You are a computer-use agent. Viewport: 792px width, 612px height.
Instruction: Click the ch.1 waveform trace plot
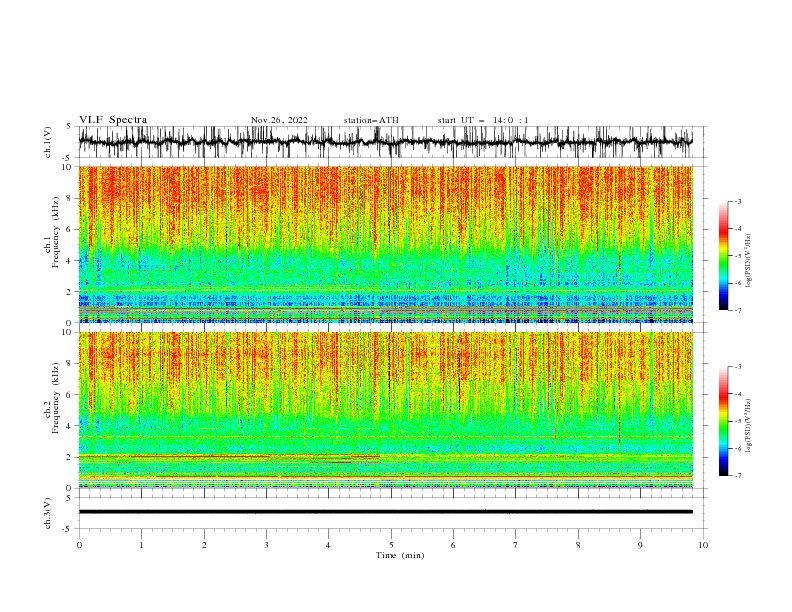pyautogui.click(x=386, y=142)
